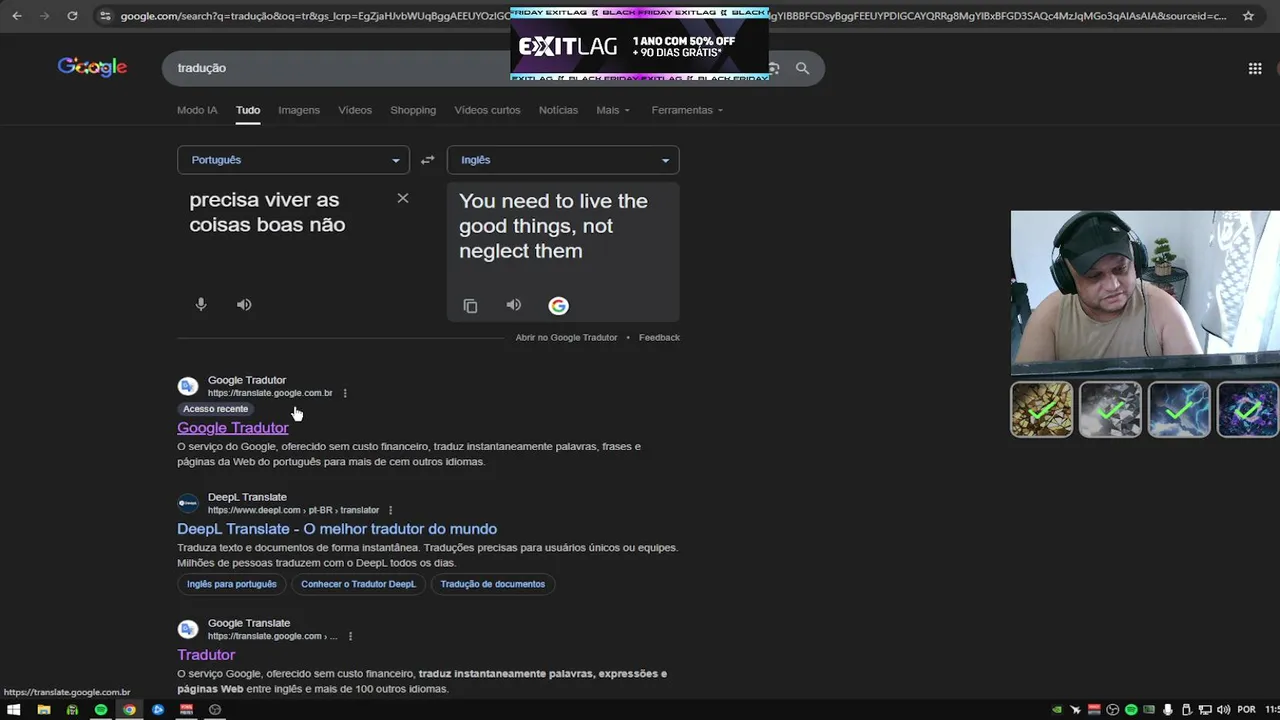
Task: Open Spotify from the taskbar
Action: coord(101,710)
